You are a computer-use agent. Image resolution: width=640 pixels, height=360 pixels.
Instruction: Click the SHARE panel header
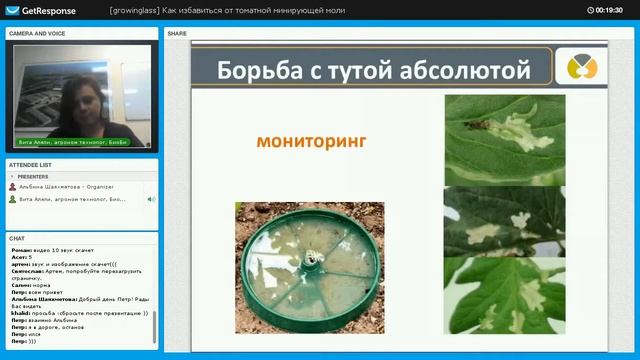(x=399, y=33)
